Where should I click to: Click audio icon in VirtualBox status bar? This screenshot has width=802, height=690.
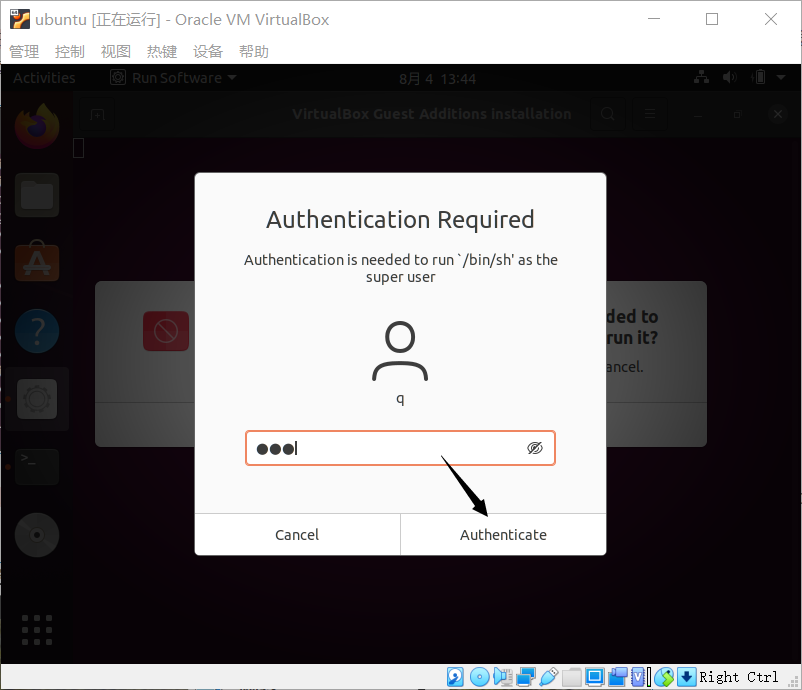coord(503,677)
